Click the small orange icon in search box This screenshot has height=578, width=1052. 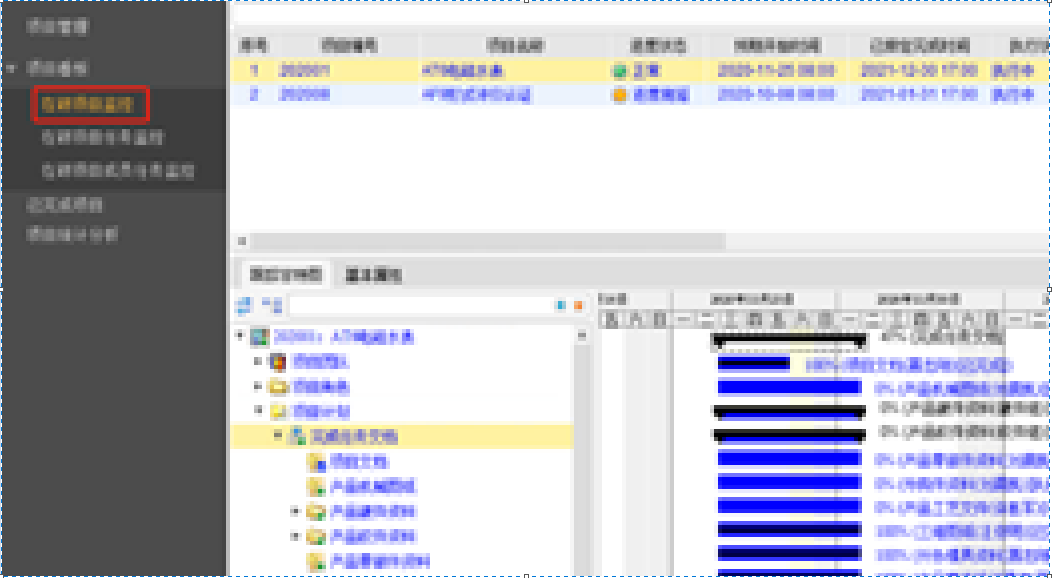click(x=578, y=306)
